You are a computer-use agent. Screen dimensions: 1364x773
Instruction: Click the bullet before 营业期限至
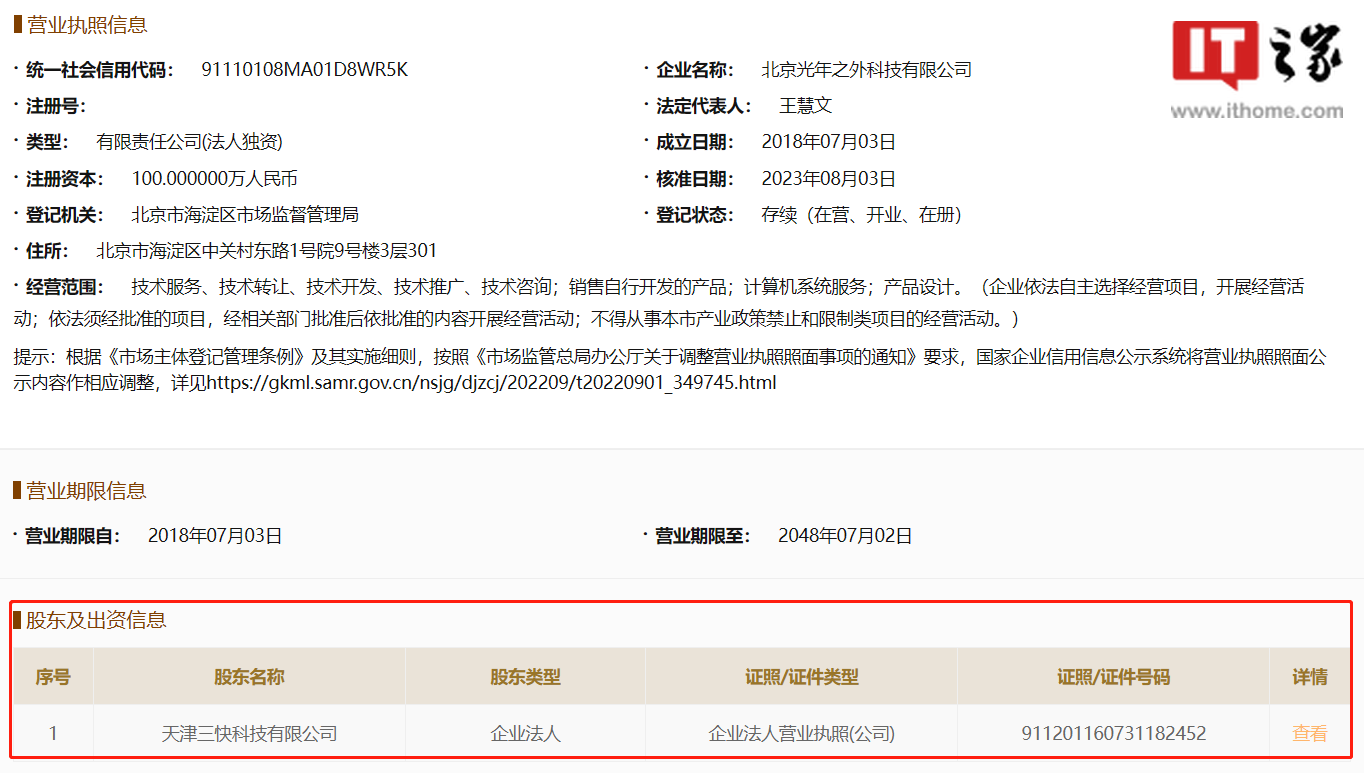645,535
